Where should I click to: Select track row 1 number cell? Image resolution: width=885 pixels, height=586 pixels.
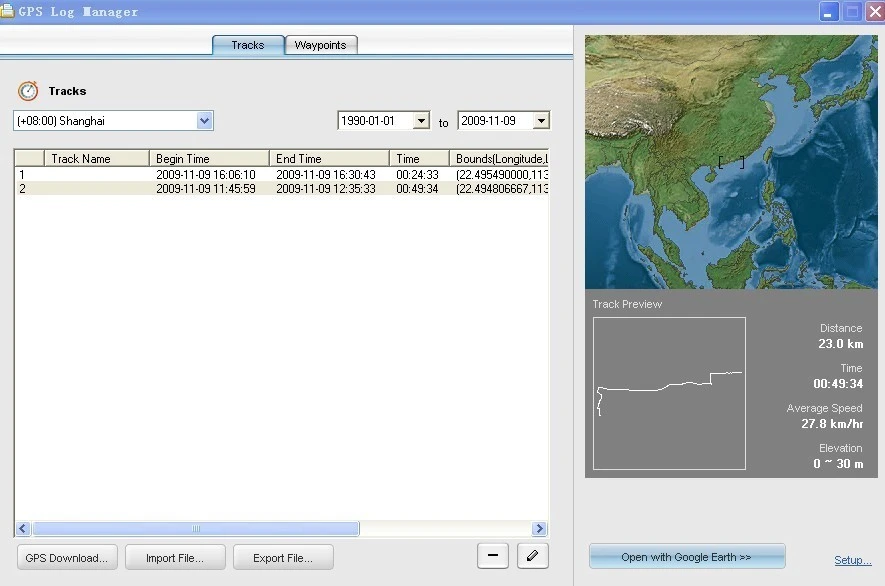tap(29, 174)
